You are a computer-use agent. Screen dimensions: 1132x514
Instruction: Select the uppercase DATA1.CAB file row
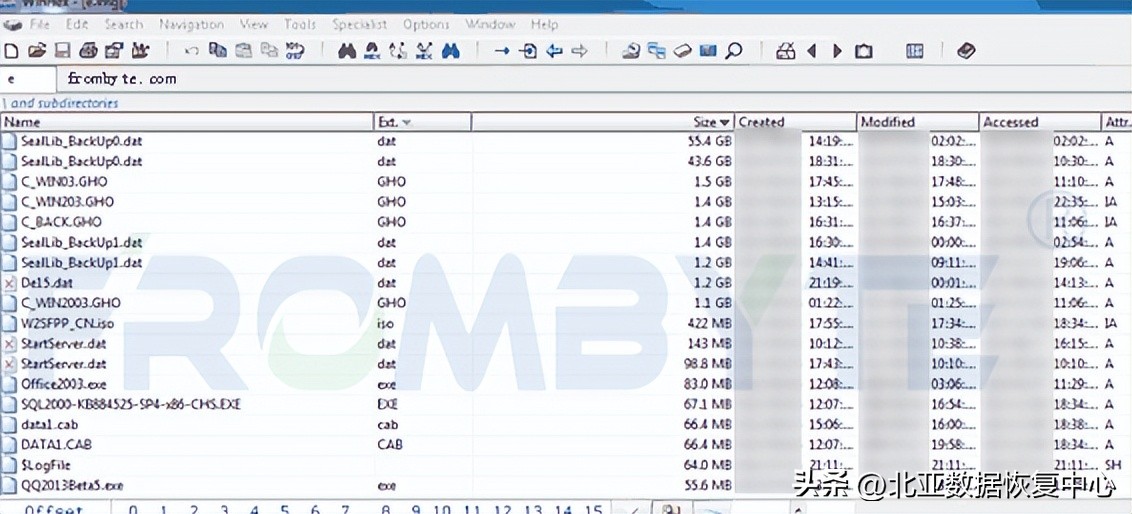(566, 445)
